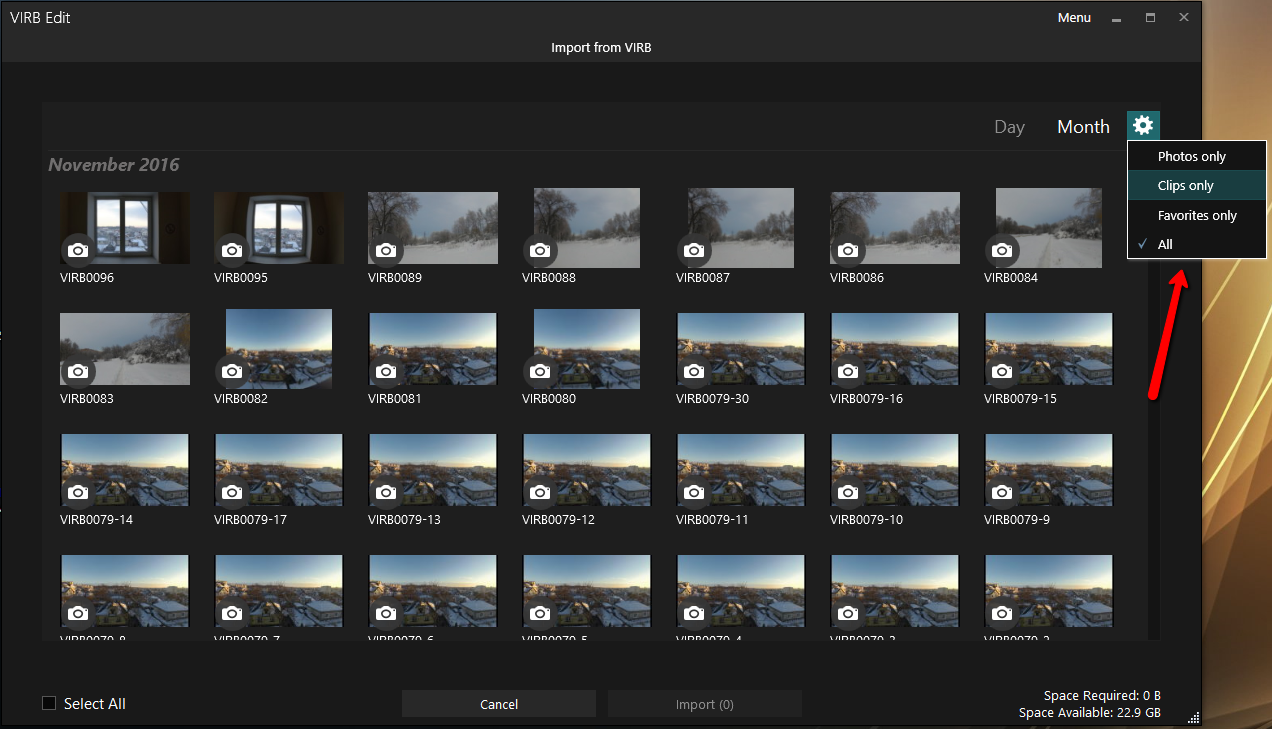Click the Import (0) button
Screen dimensions: 1272x729
[704, 704]
